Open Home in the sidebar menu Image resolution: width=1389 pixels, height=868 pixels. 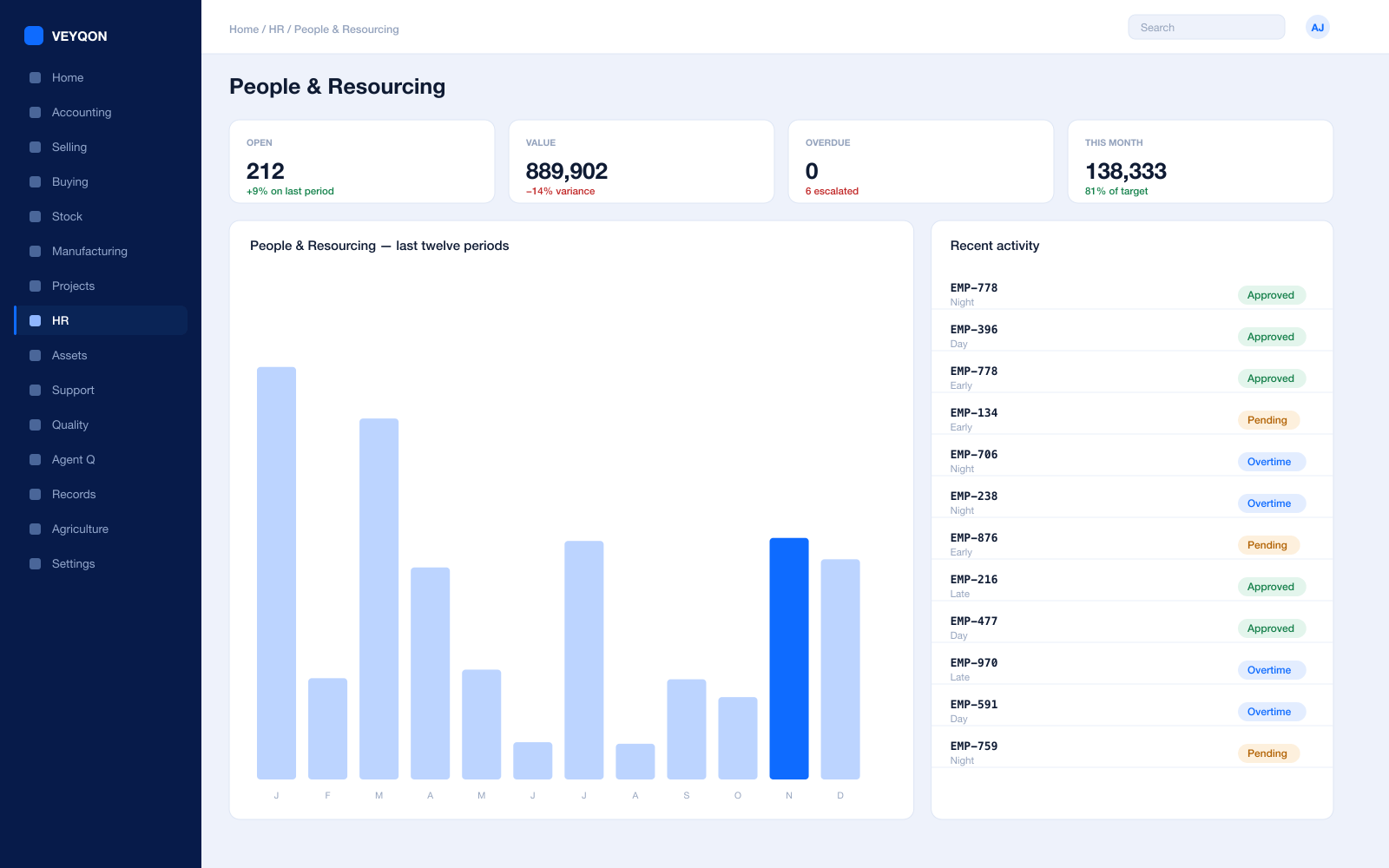coord(101,77)
